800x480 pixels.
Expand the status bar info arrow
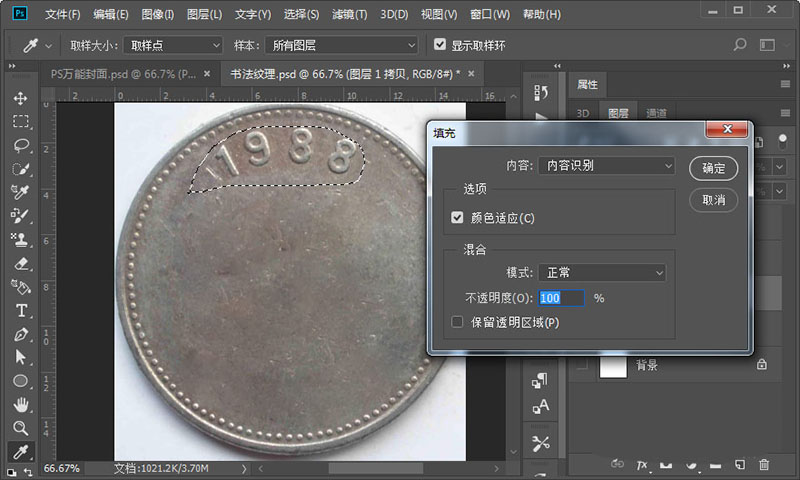point(244,468)
